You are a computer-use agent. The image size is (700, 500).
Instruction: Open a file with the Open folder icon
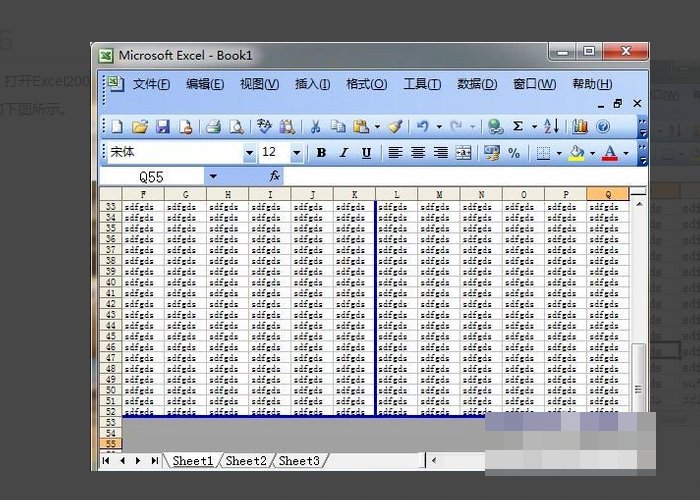(x=139, y=127)
